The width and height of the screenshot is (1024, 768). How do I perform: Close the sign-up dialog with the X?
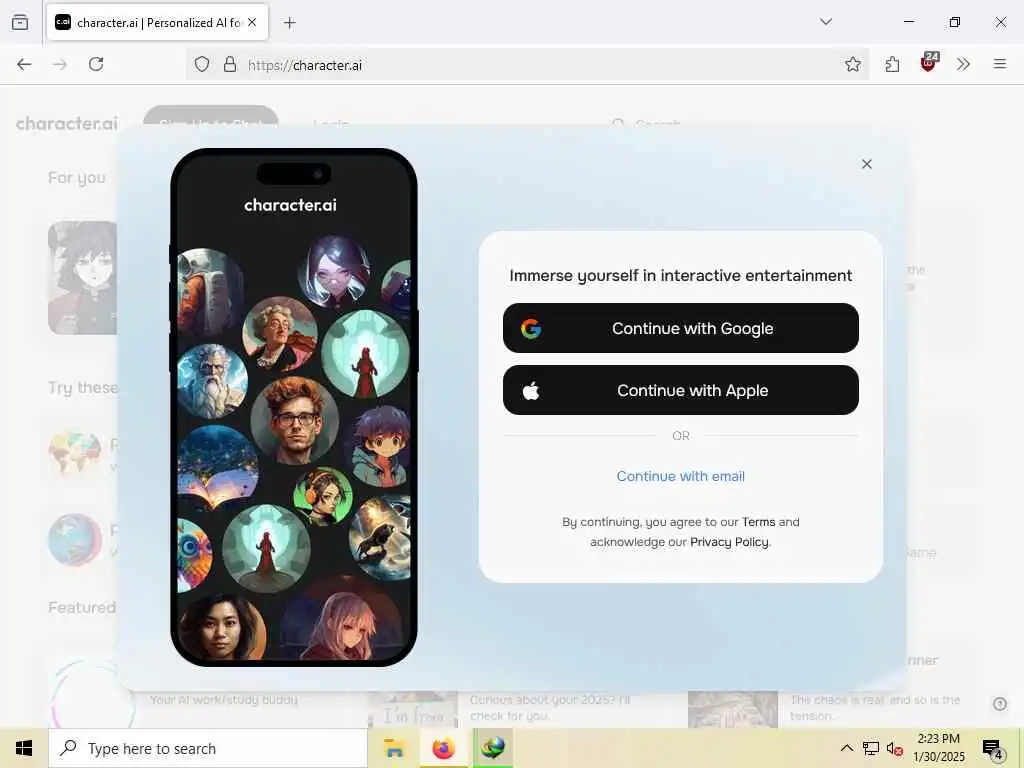pyautogui.click(x=867, y=164)
